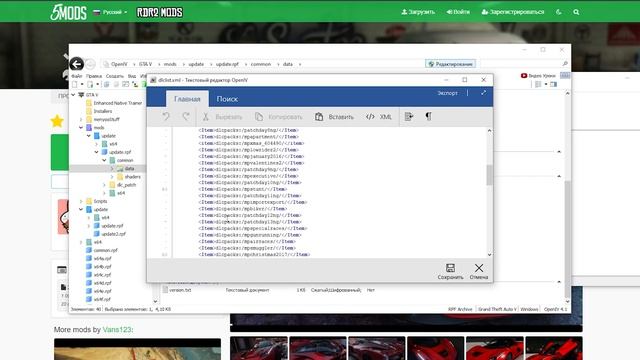Select version.txt file in OpenIV list
640x360 pixels.
point(177,290)
